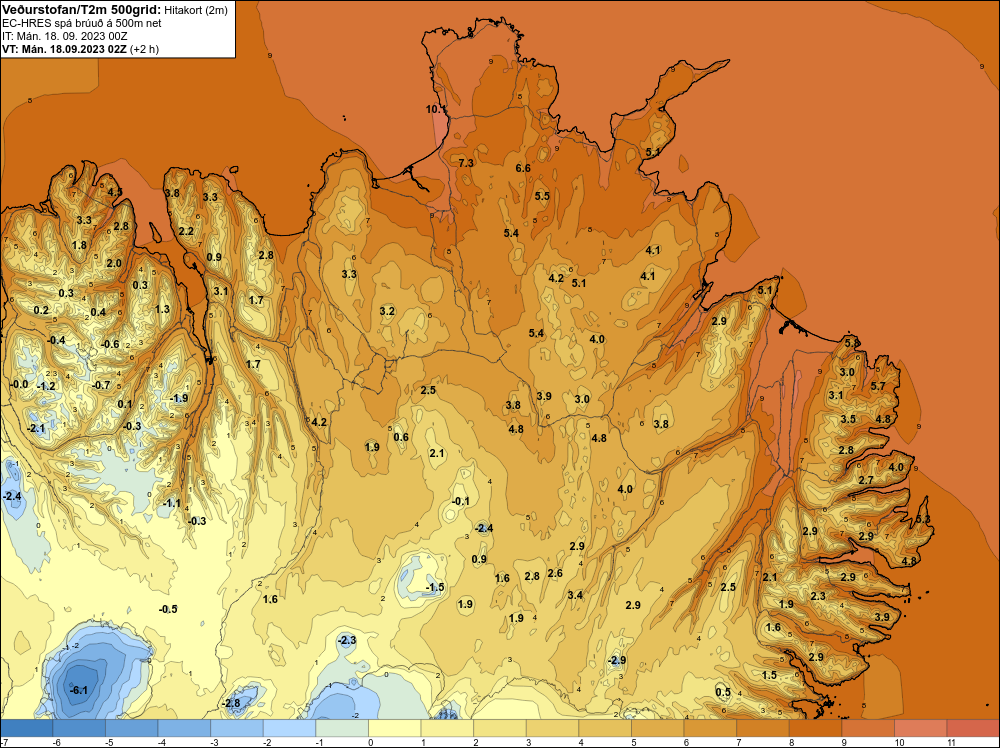
Task: Click the '11' tick label on the legend scale
Action: (x=951, y=742)
